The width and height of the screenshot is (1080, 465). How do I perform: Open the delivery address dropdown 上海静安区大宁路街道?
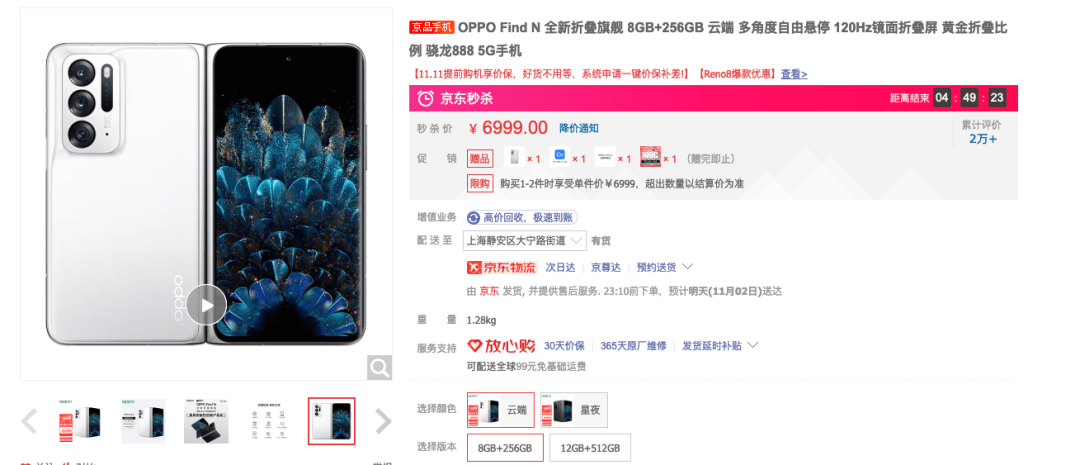point(526,240)
